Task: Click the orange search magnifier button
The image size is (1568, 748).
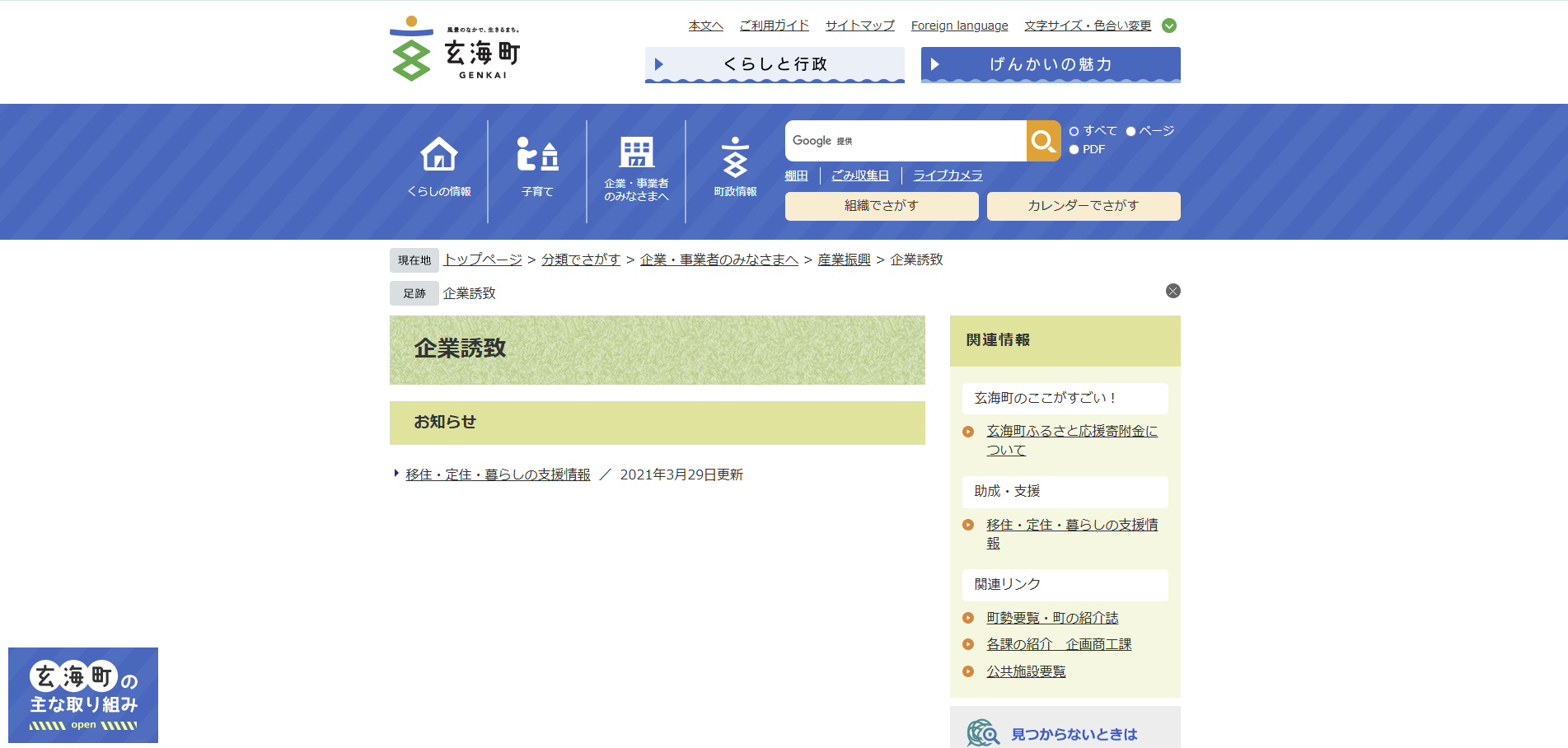Action: tap(1043, 141)
